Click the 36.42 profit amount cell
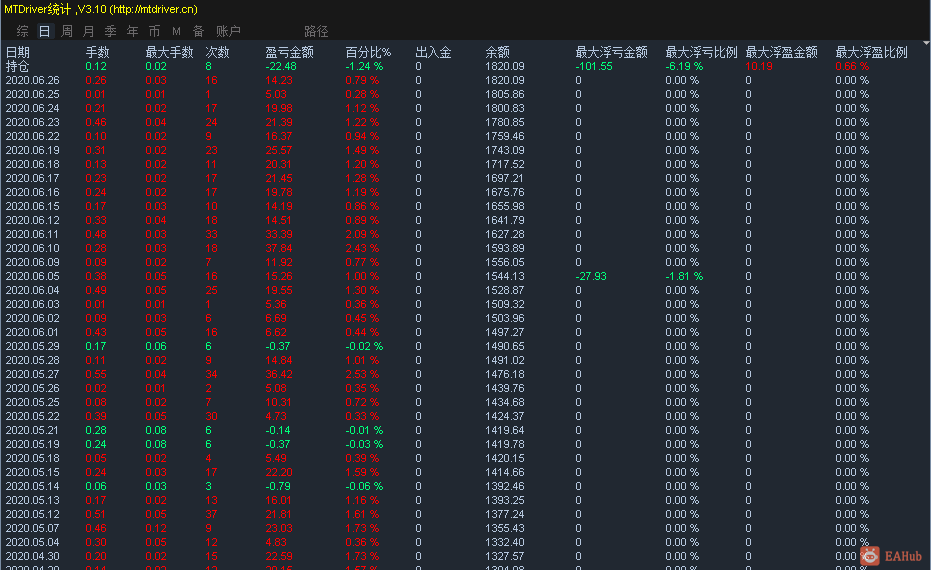The image size is (931, 571). pos(278,375)
